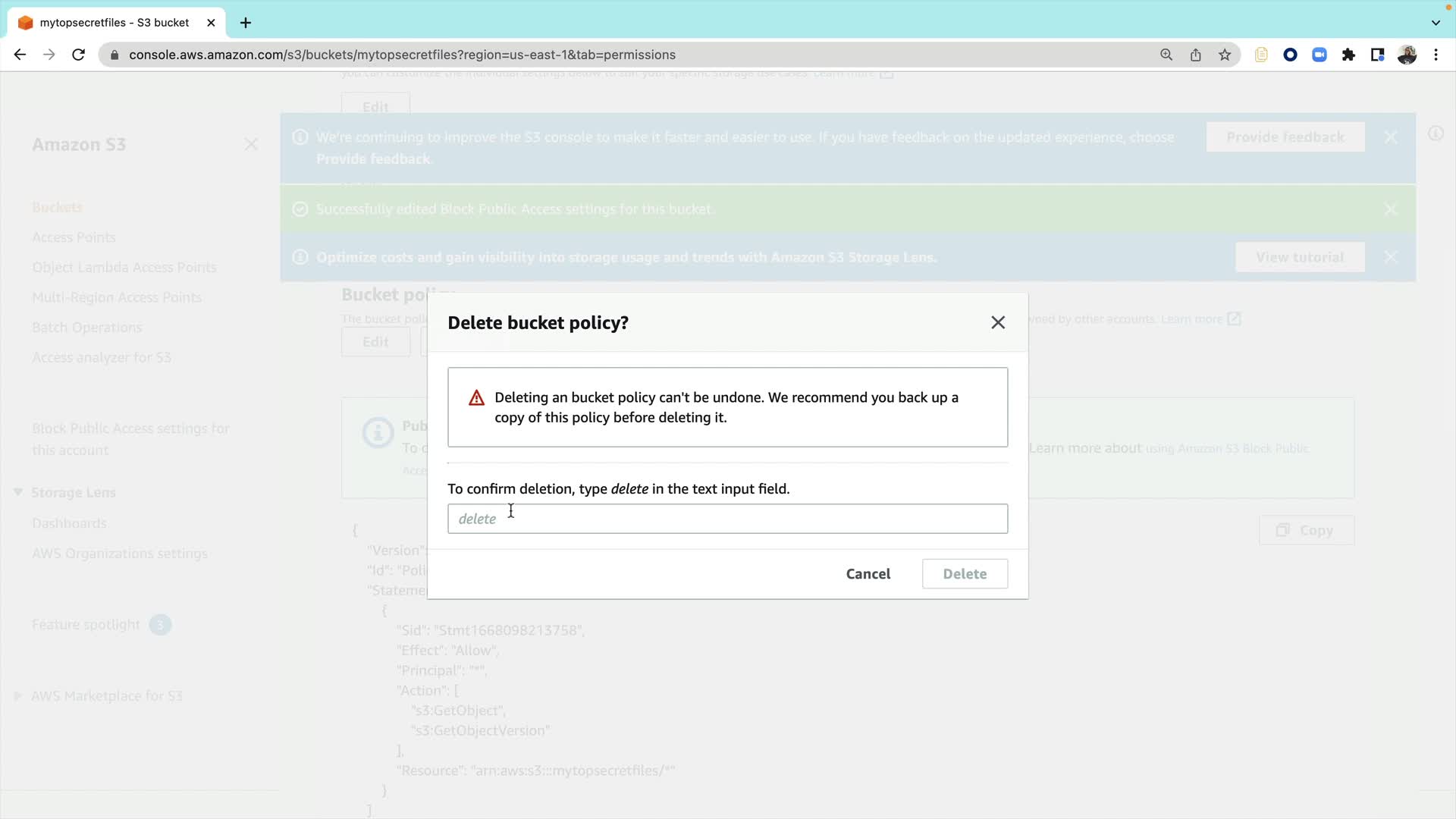Go back to previous browser page

pos(20,55)
